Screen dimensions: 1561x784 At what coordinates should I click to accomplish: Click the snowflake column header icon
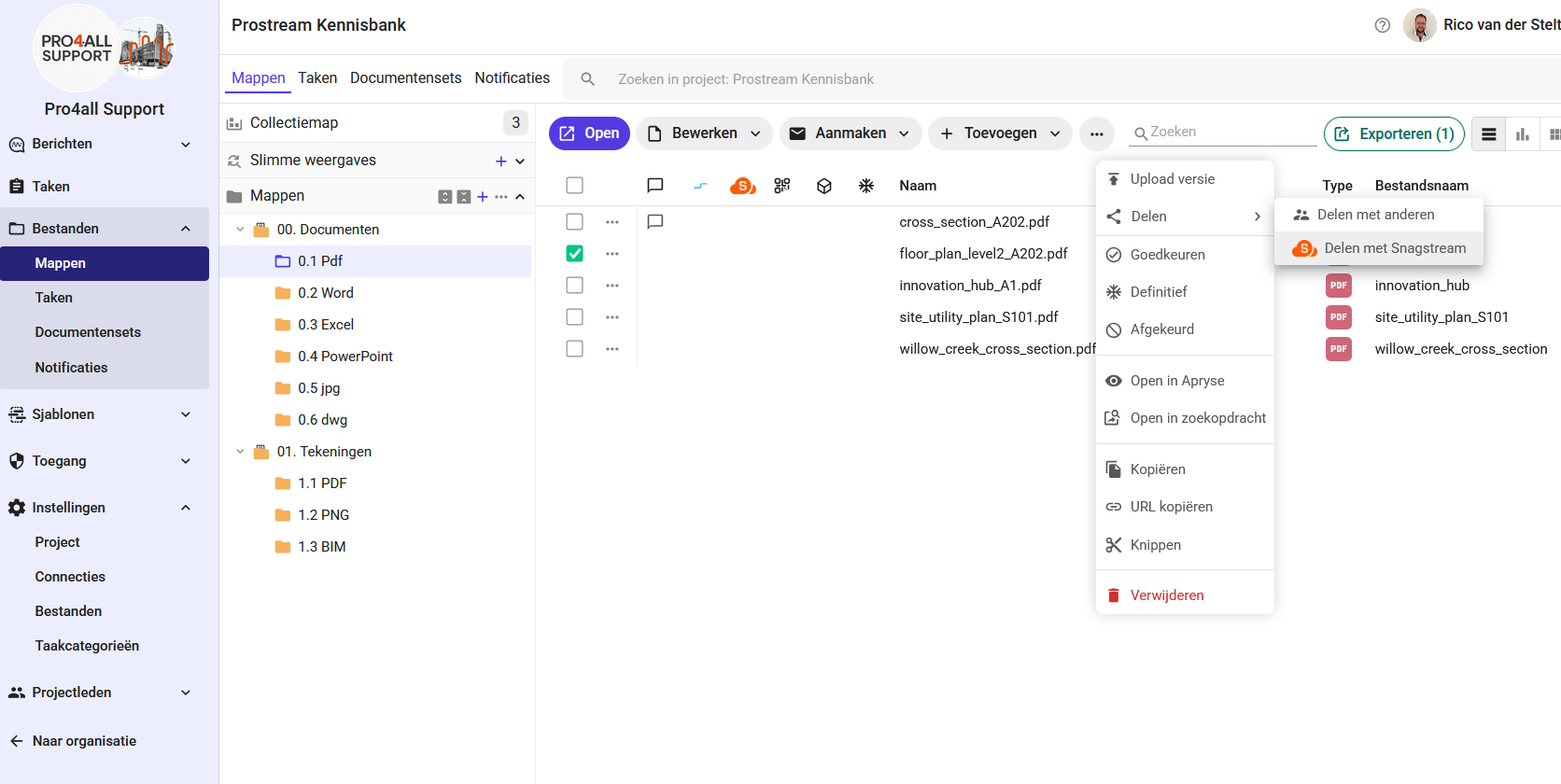pos(866,186)
